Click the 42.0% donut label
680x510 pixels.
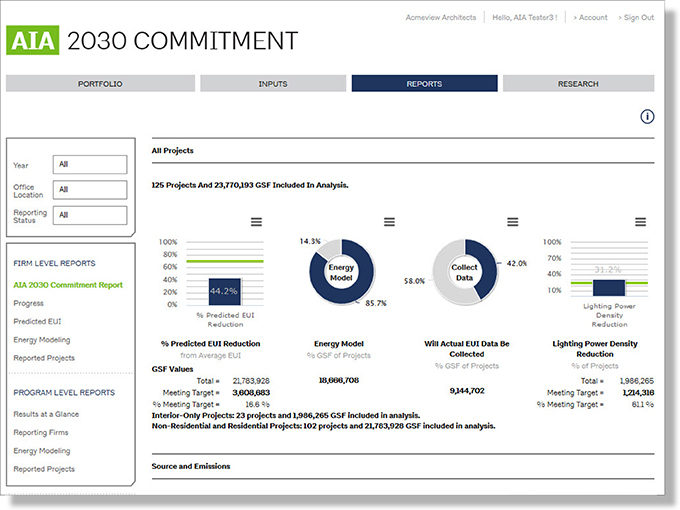pos(517,263)
